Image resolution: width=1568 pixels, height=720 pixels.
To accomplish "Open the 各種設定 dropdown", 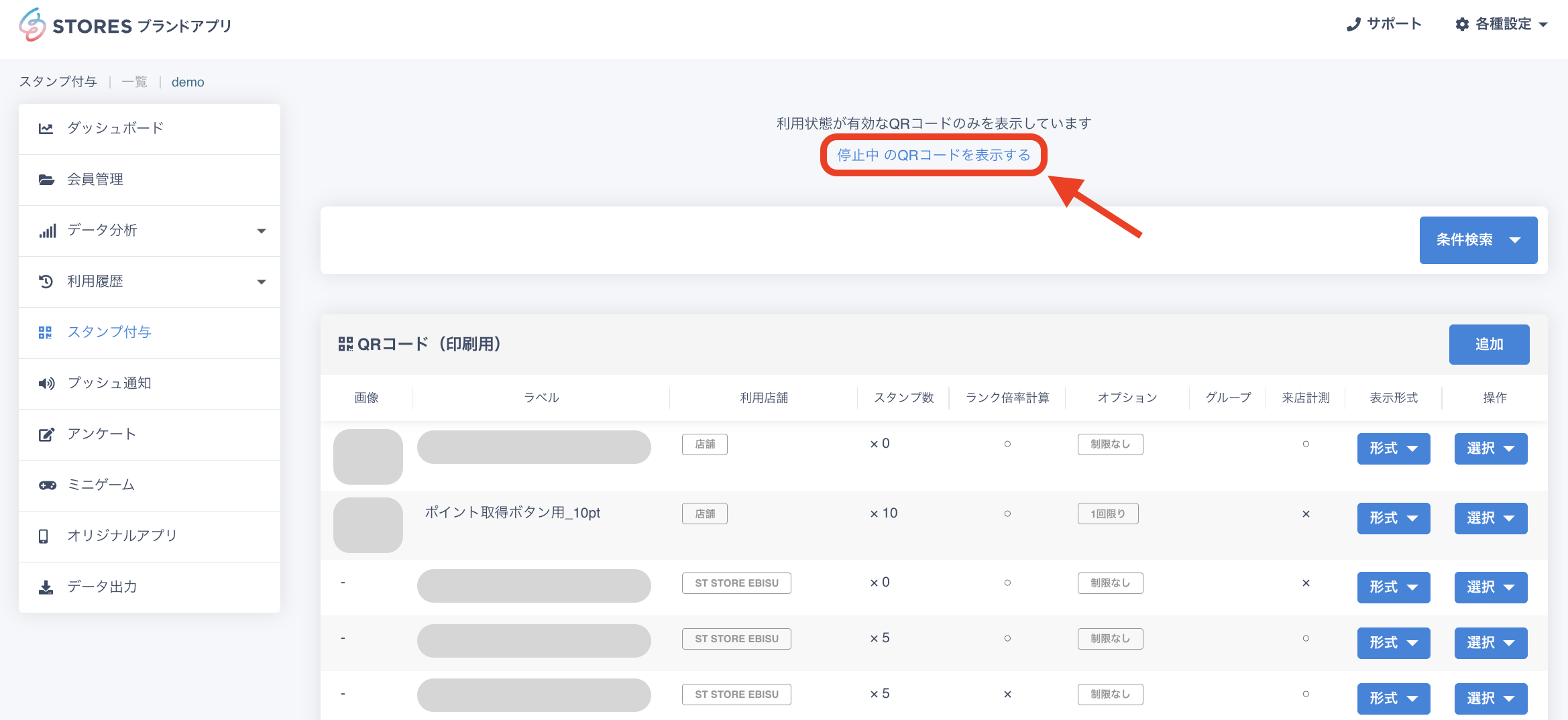I will 1502,24.
